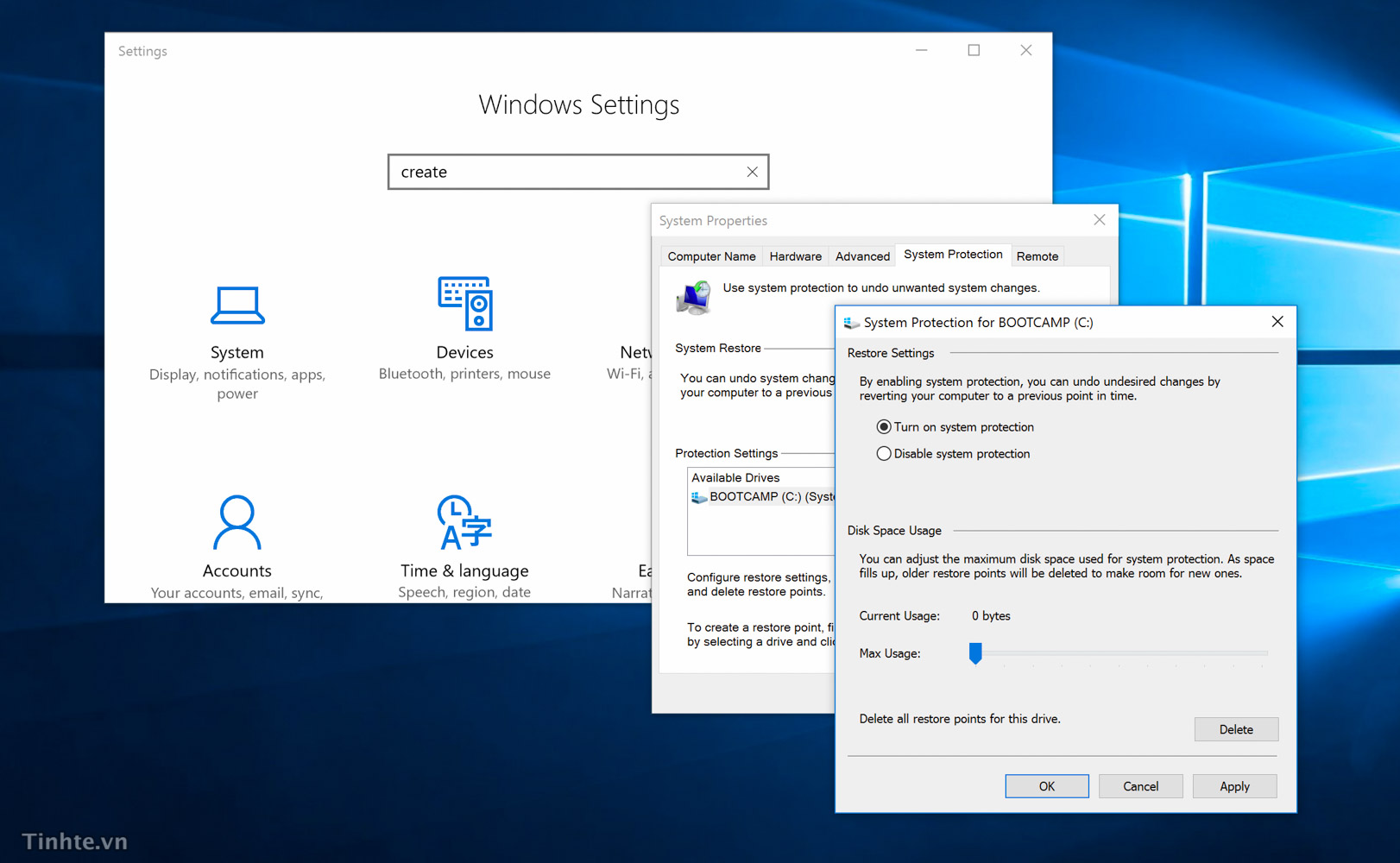Click the Max Usage slider handle
1400x863 pixels.
(975, 653)
